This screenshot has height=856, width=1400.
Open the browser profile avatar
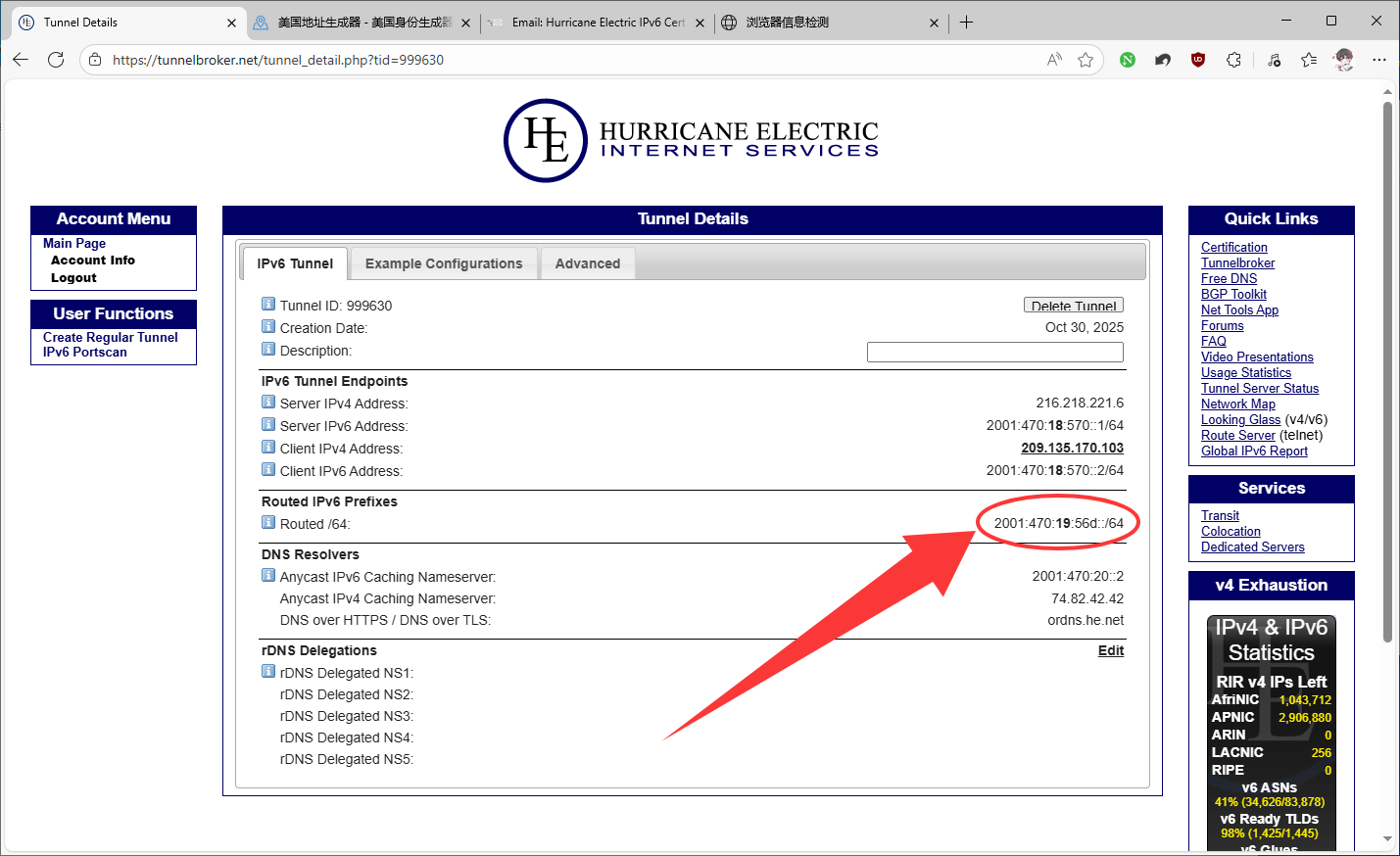pos(1344,60)
